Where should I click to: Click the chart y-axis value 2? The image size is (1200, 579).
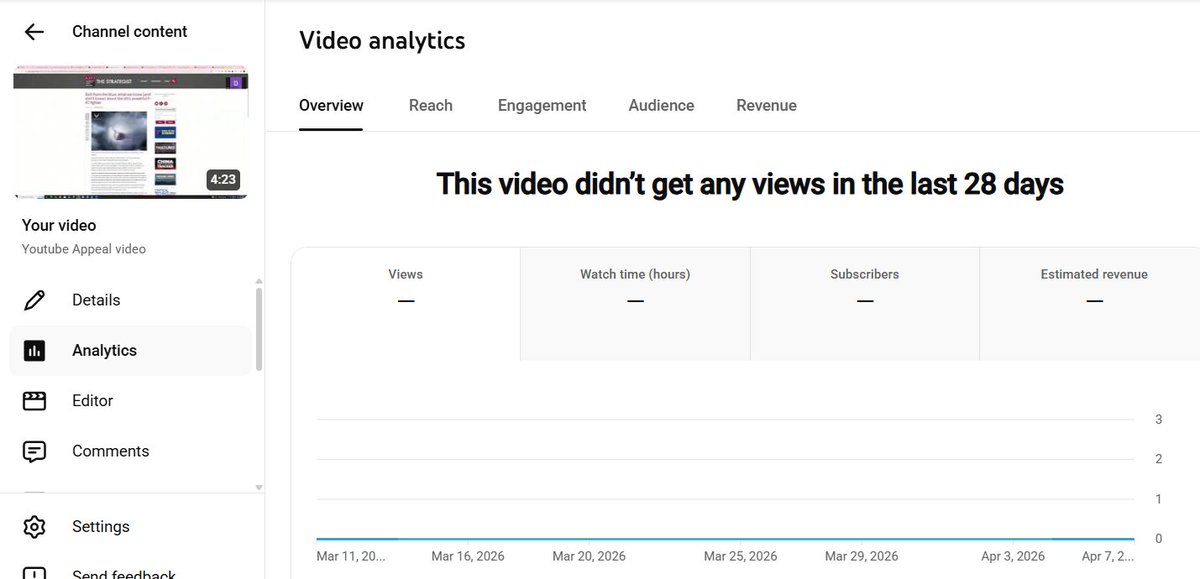point(1159,460)
